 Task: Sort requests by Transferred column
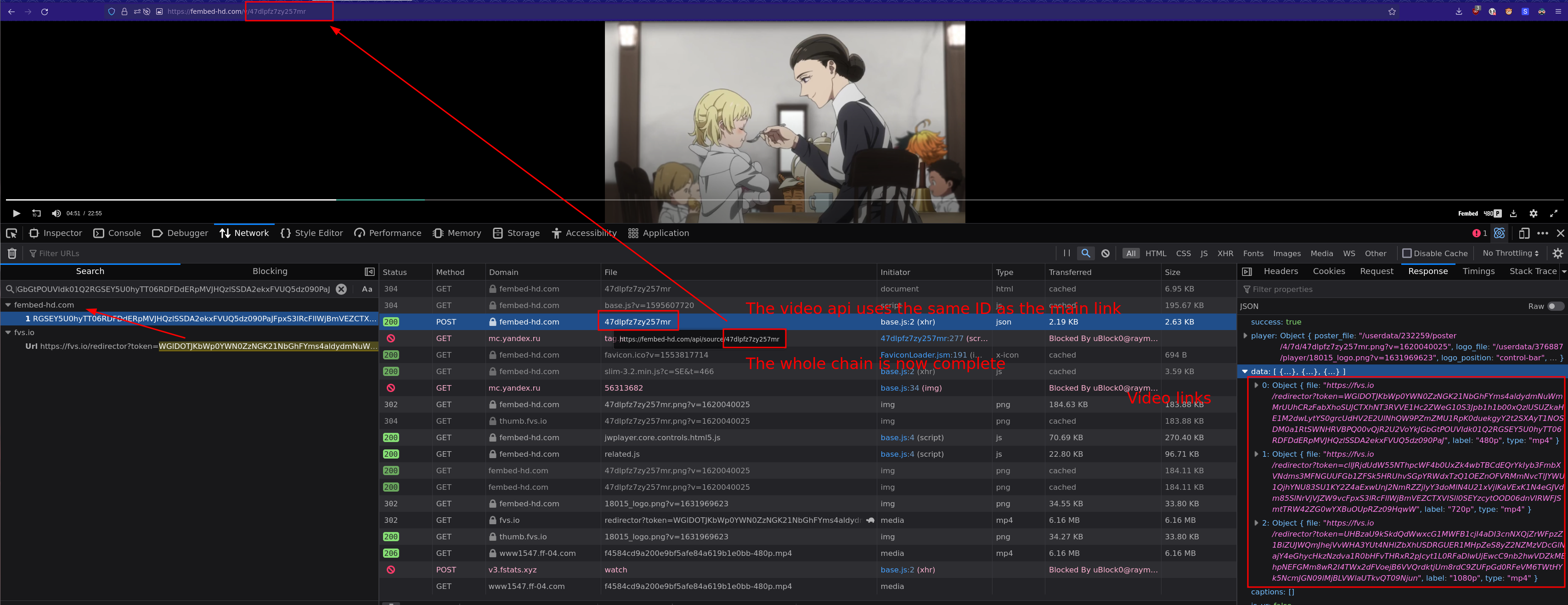[1102, 272]
